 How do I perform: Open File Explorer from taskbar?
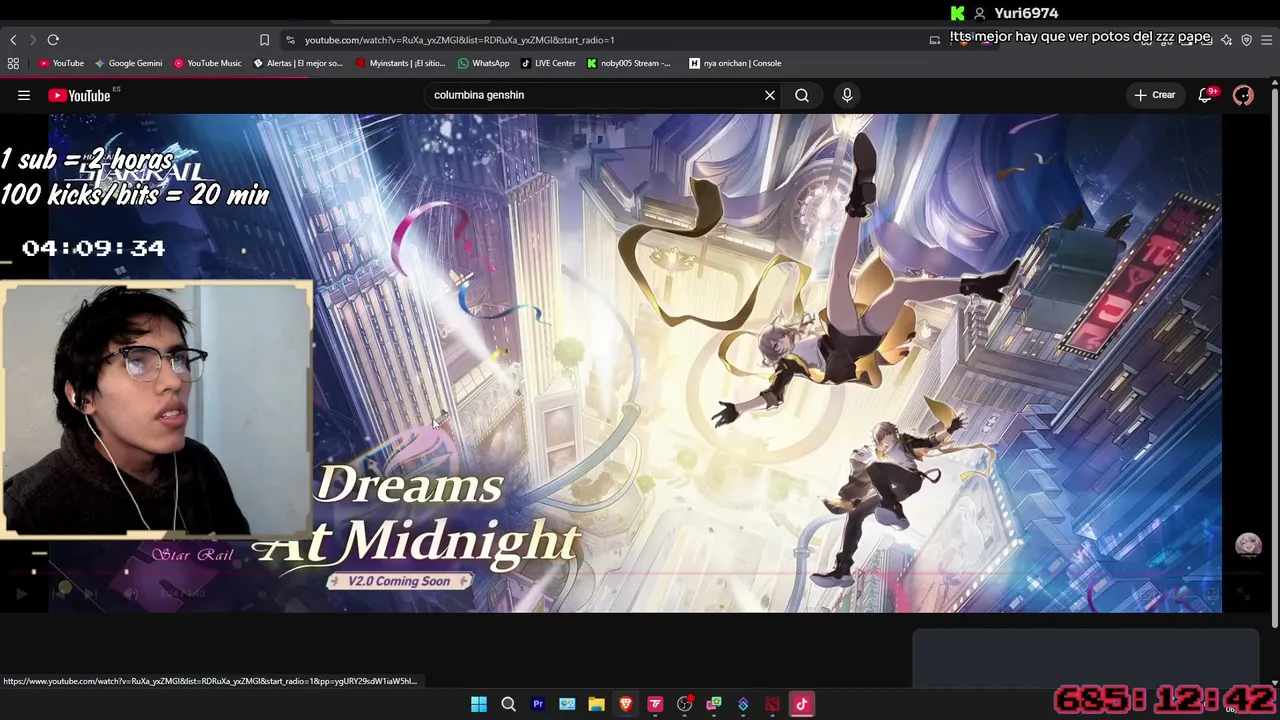596,704
